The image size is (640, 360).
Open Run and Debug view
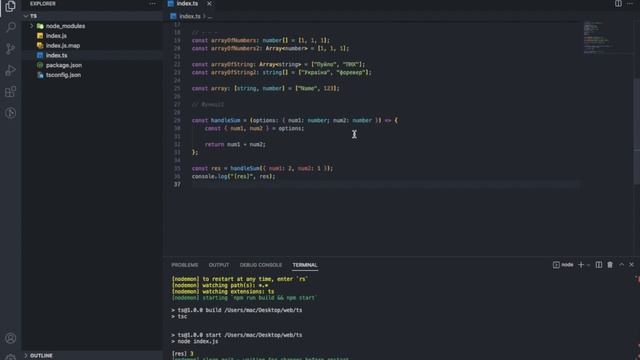[x=11, y=70]
